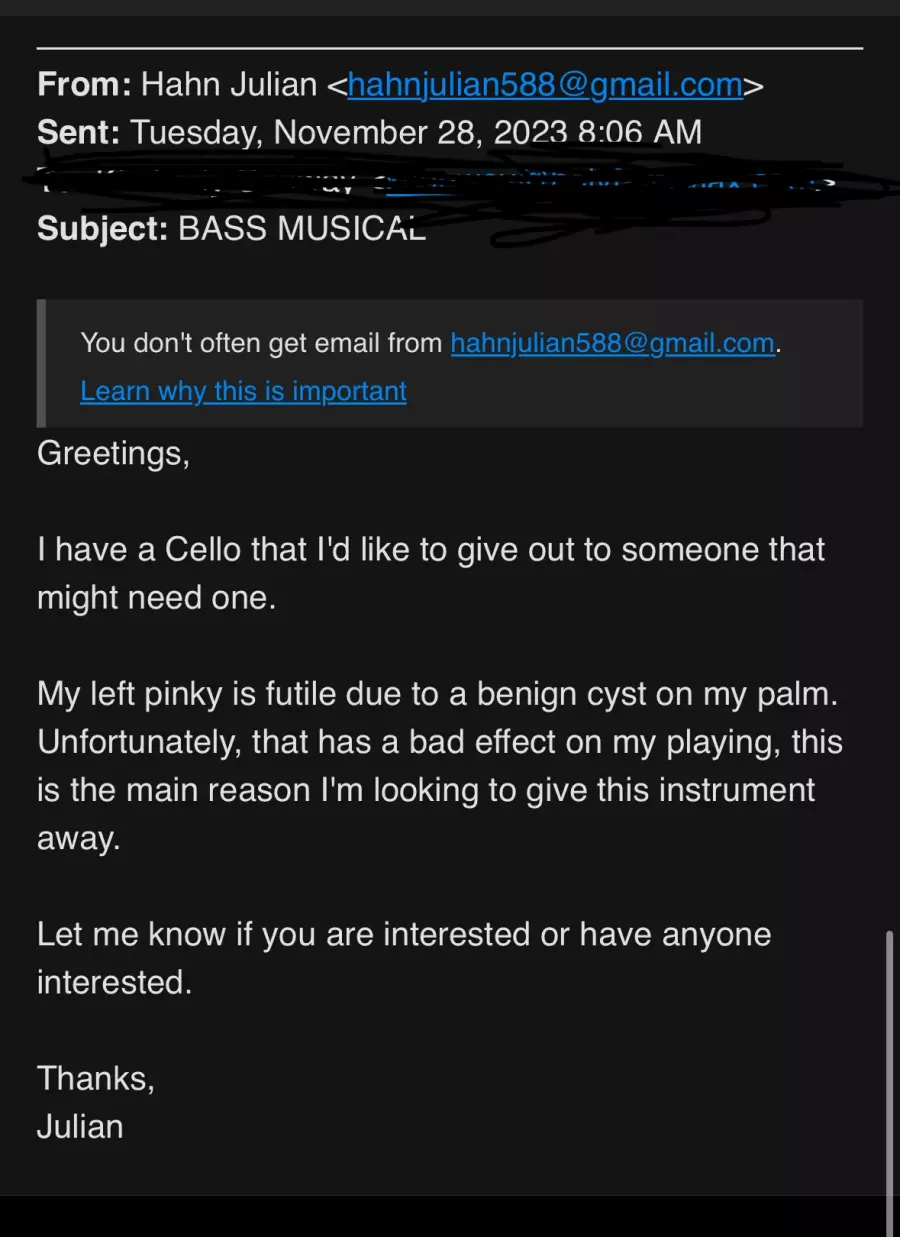Click the 'Julian' signature

point(80,1126)
